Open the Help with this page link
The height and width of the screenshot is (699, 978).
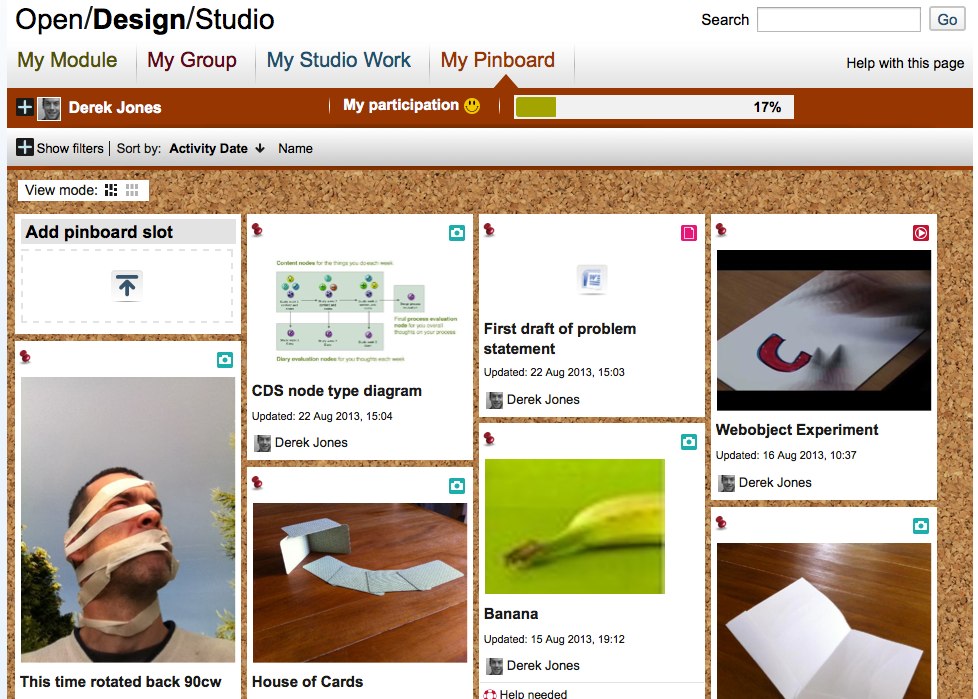905,63
